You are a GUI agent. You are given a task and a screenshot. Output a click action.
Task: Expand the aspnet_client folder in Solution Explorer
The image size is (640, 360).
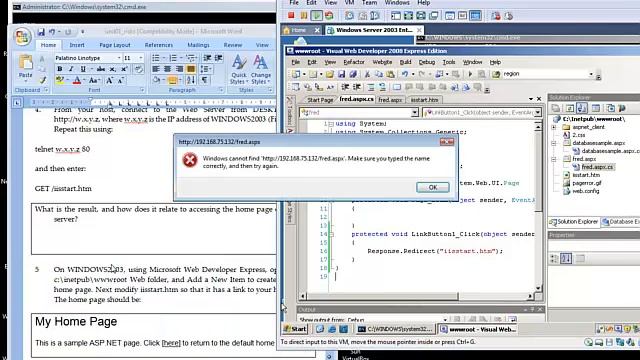coord(554,127)
